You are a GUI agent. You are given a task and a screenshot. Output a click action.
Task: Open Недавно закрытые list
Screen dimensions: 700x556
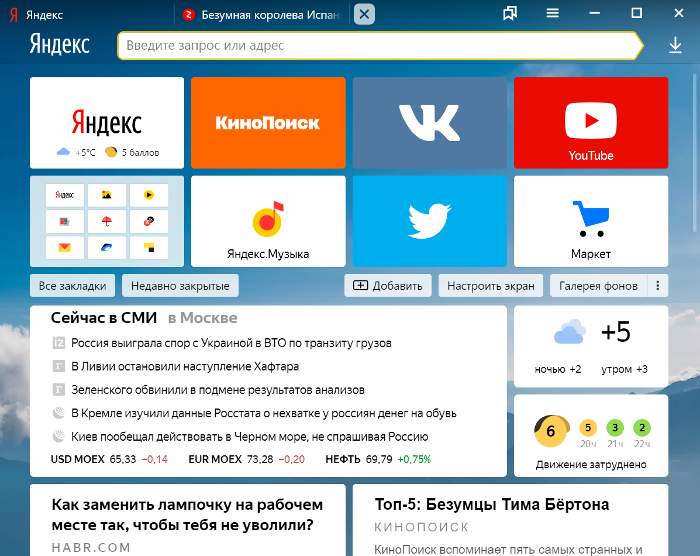[180, 285]
